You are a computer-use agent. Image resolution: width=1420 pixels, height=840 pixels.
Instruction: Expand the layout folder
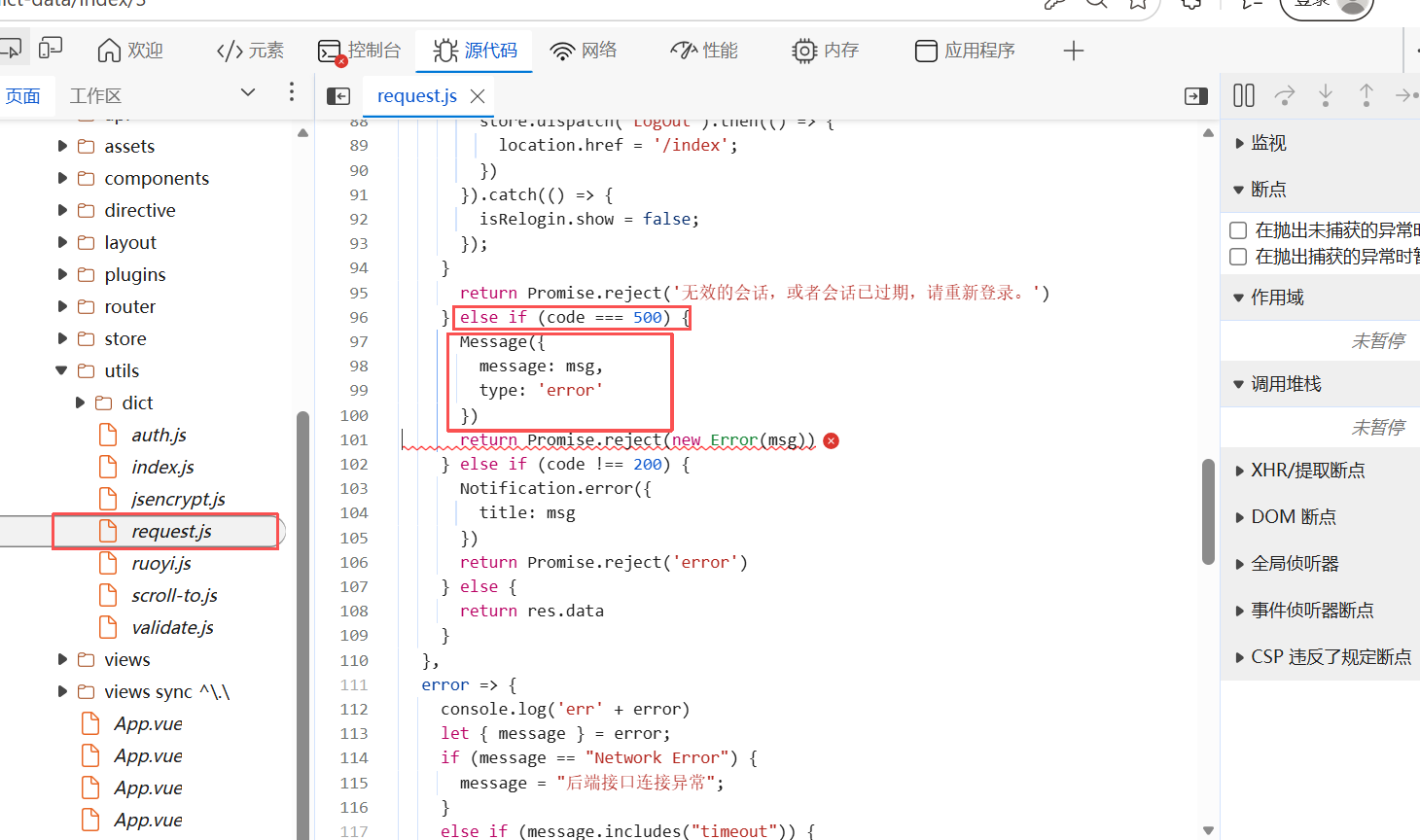[62, 243]
